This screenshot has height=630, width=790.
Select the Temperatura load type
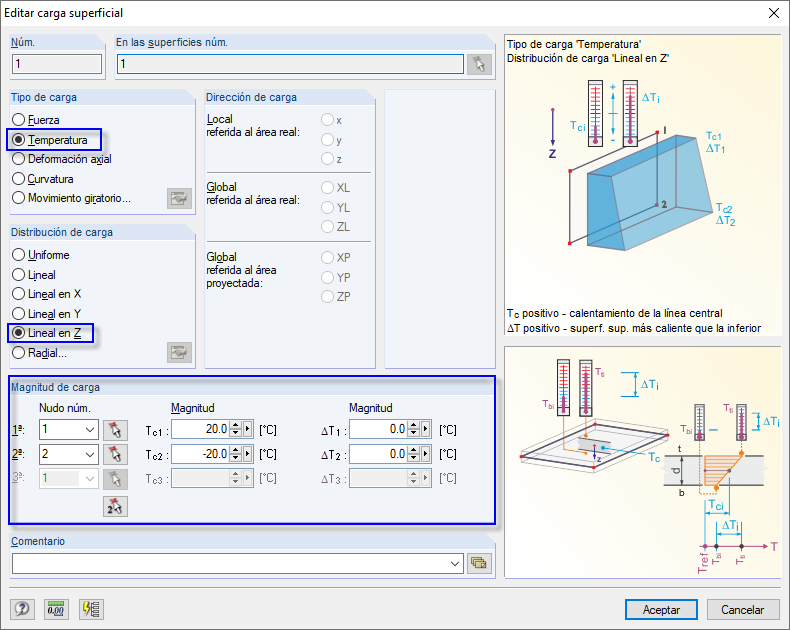pos(50,140)
